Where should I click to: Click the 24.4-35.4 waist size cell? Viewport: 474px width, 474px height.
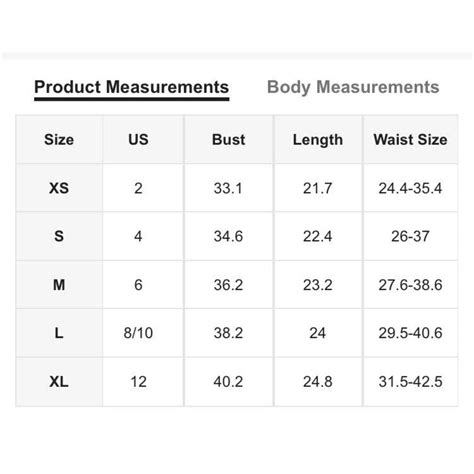tap(410, 188)
